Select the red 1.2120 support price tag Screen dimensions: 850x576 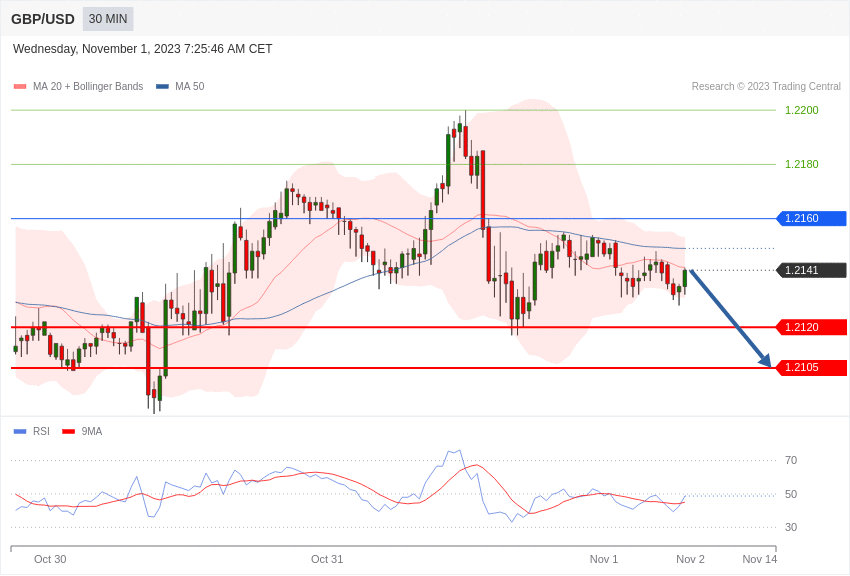tap(812, 327)
